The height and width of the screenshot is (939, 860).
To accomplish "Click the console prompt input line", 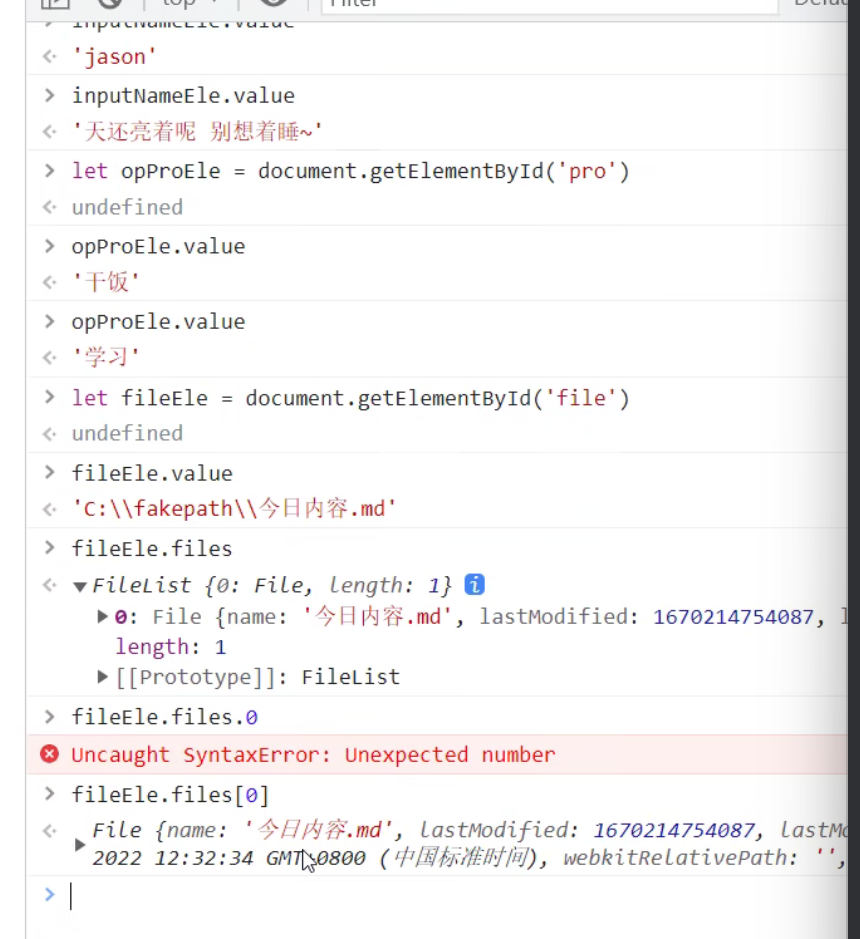I will (x=437, y=896).
